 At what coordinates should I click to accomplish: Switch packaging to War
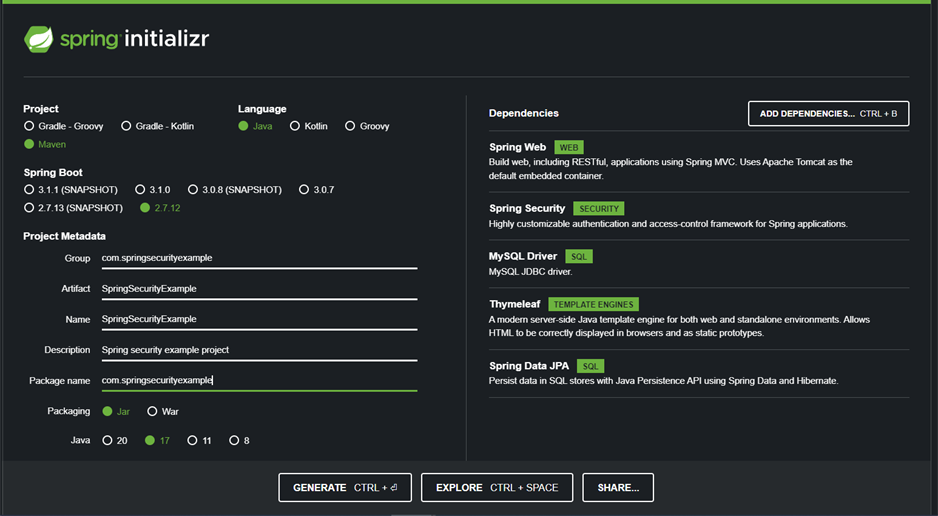tap(152, 411)
